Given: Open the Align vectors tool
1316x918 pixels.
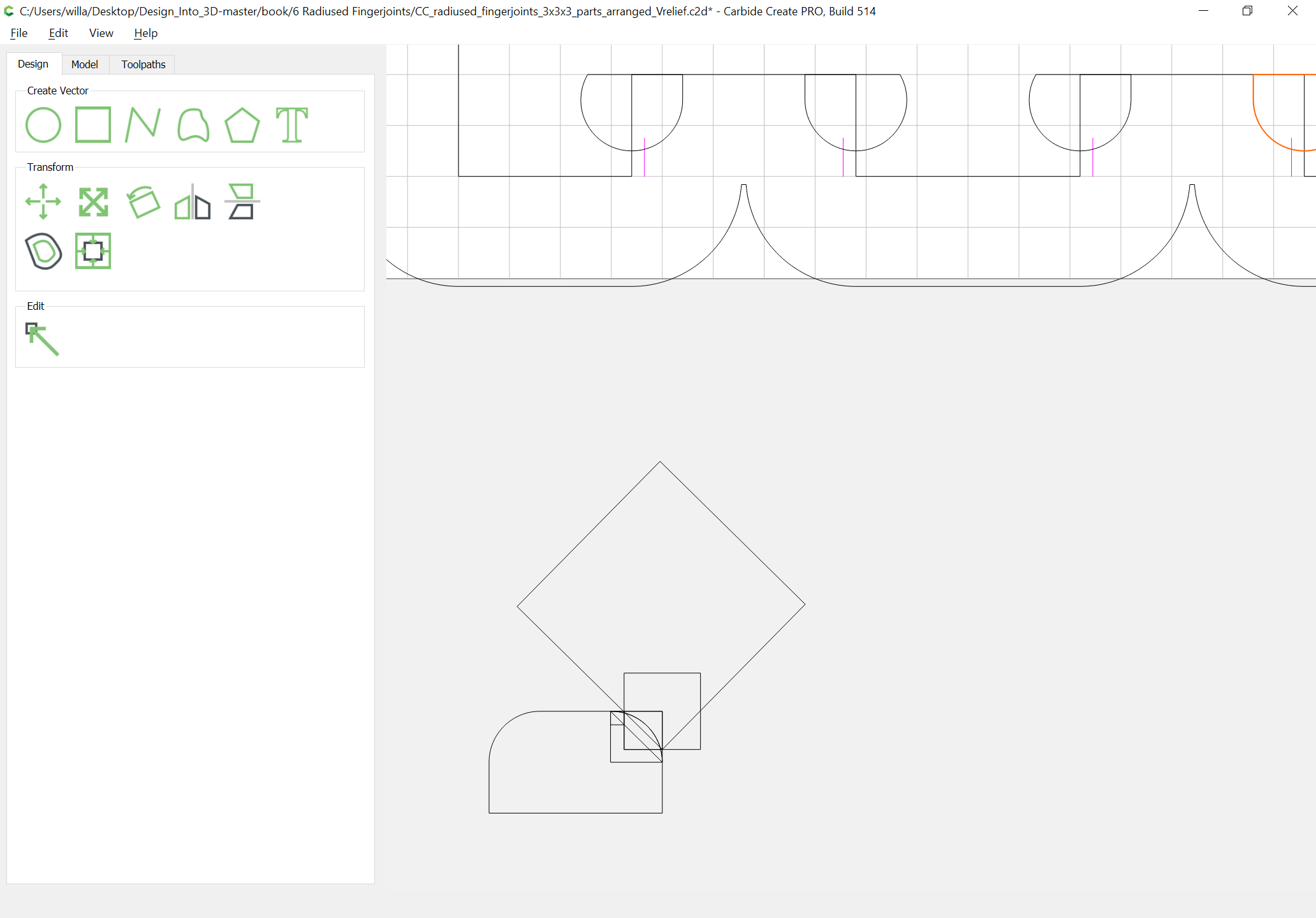Looking at the screenshot, I should [242, 201].
